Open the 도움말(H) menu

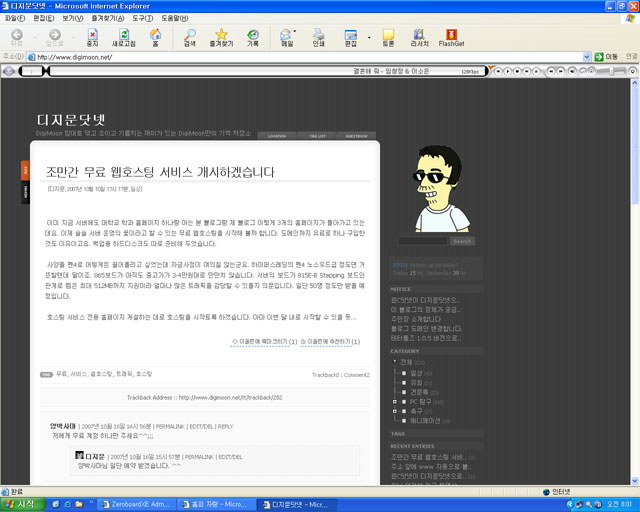pyautogui.click(x=175, y=18)
